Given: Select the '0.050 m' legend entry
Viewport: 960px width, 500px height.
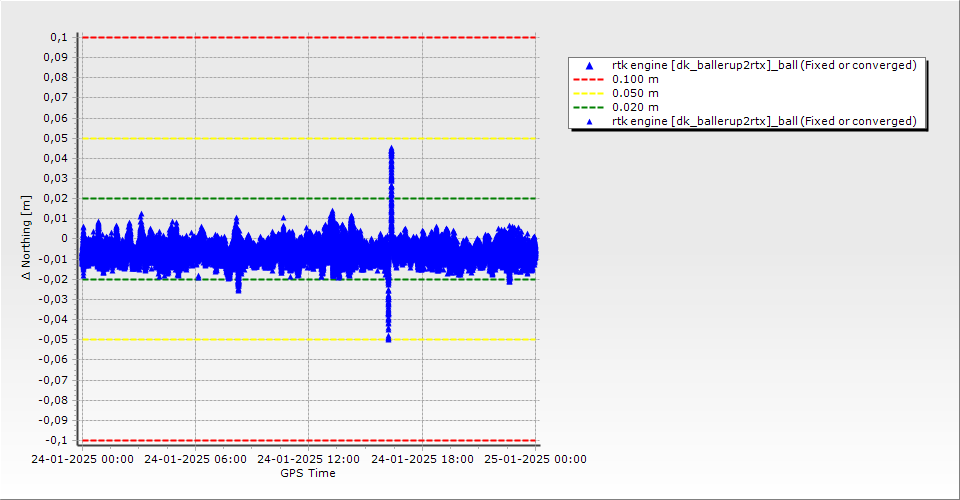Looking at the screenshot, I should pyautogui.click(x=636, y=94).
